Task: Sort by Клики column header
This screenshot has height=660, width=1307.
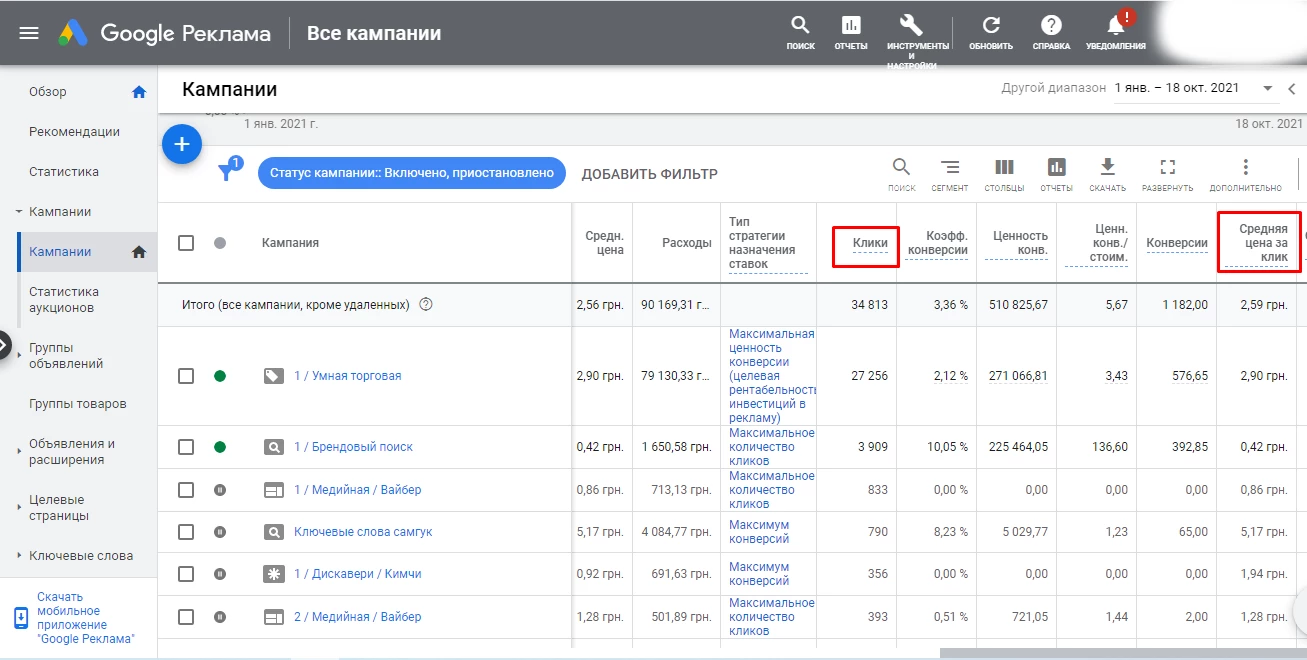Action: click(x=870, y=243)
